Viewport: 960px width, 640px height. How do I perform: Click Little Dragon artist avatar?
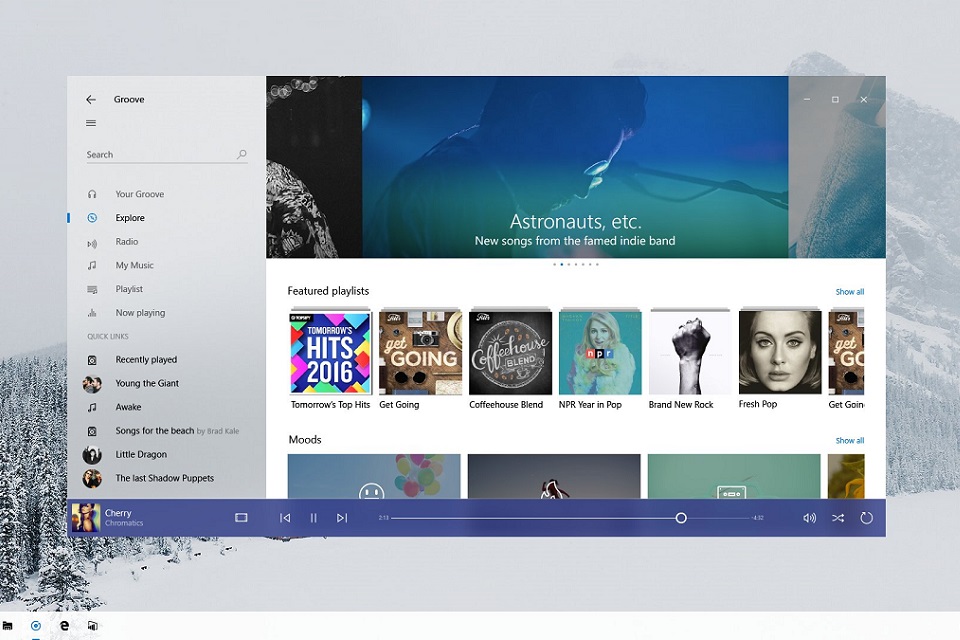tap(92, 455)
